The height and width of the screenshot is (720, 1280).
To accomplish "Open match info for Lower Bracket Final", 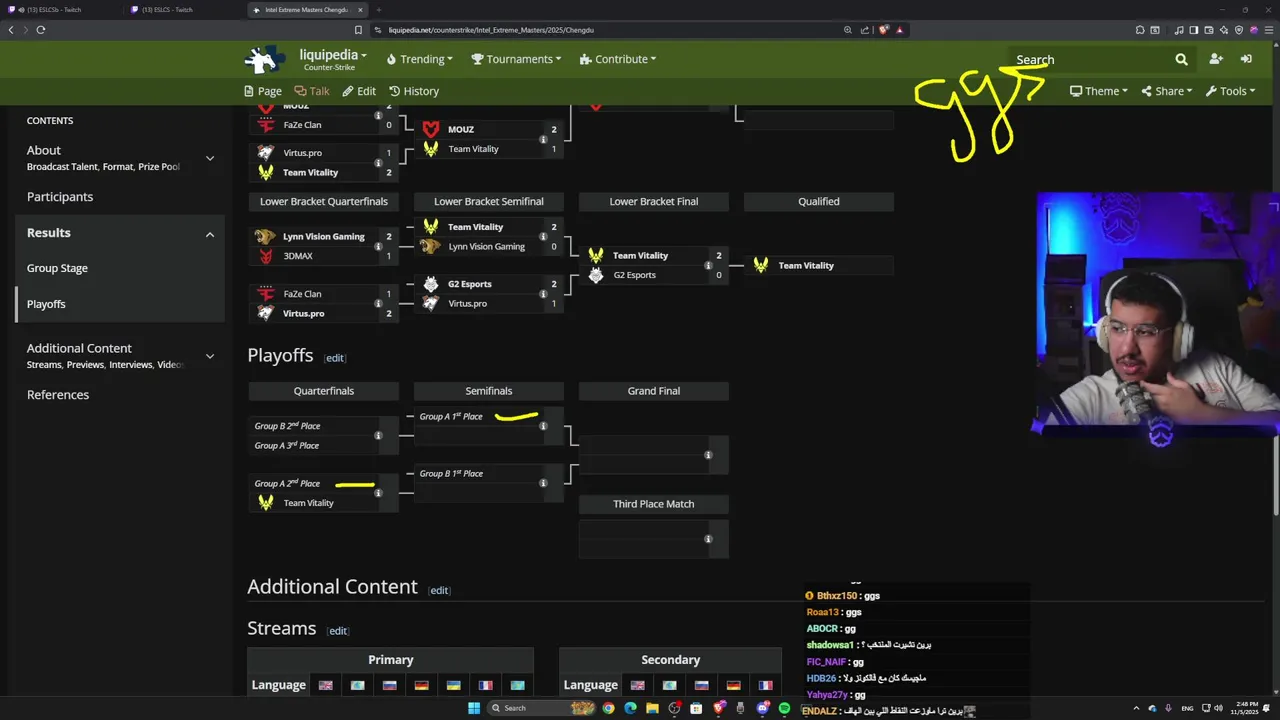I will pyautogui.click(x=708, y=265).
